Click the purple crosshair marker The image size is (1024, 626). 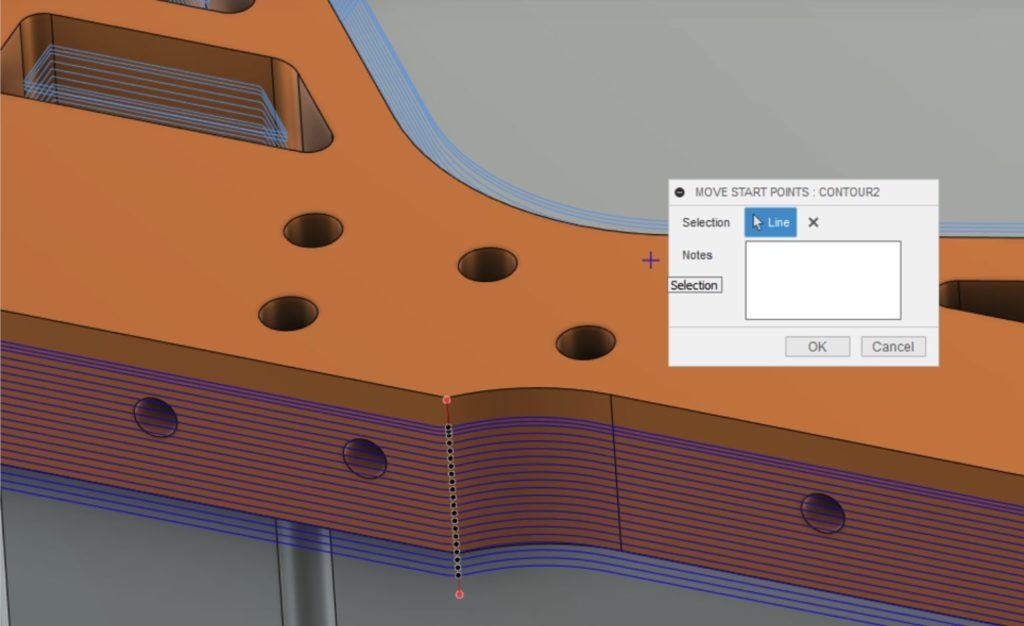[651, 261]
